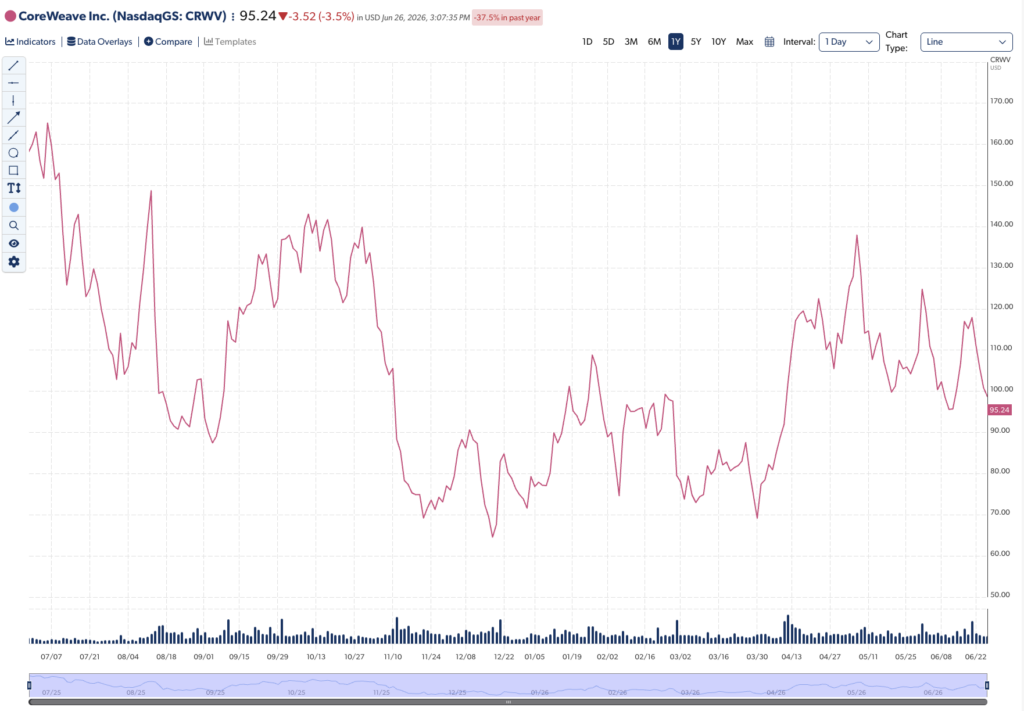Select the text annotation tool

pyautogui.click(x=14, y=188)
